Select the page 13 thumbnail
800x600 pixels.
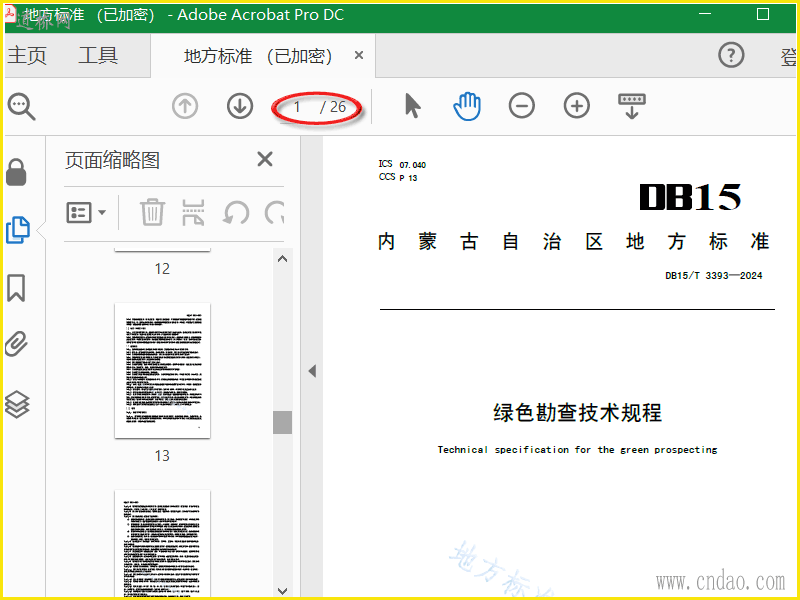162,370
